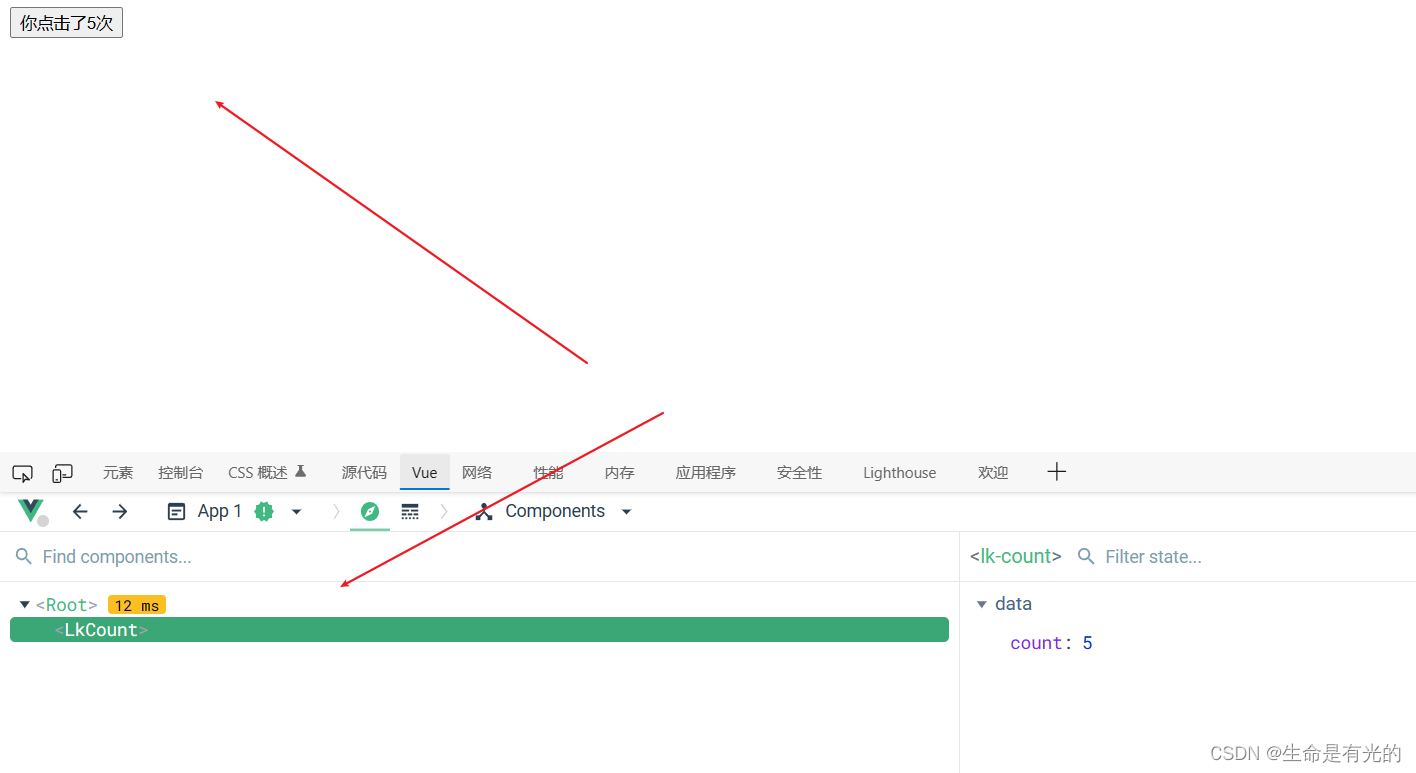This screenshot has width=1416, height=773.
Task: Add more tools with plus icon
Action: 1057,472
